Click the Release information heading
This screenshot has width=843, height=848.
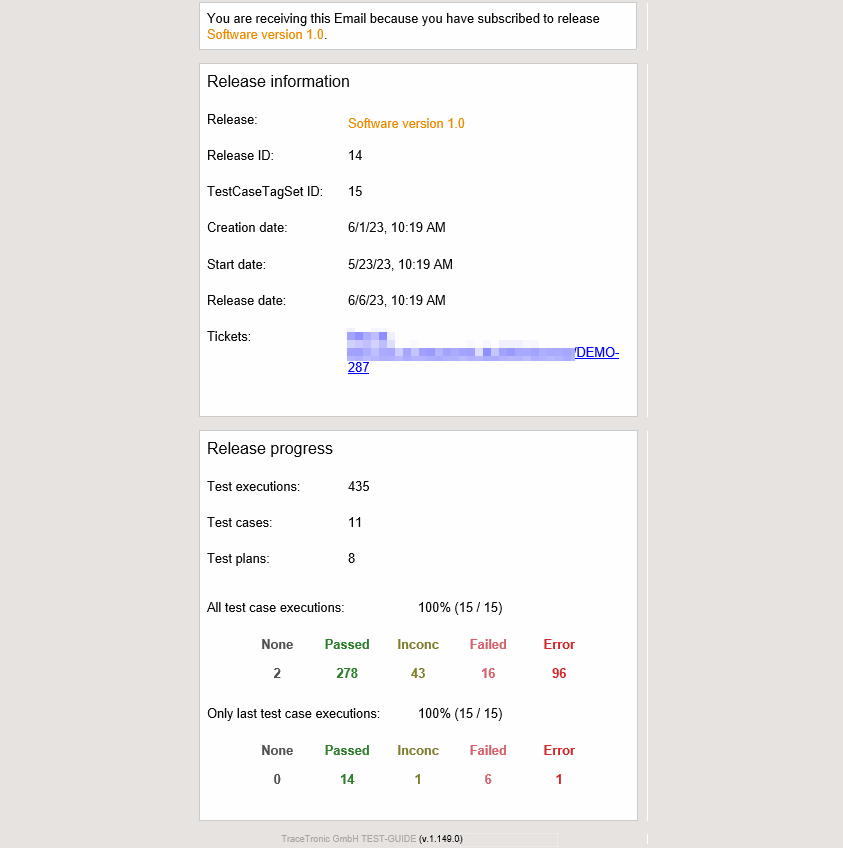pyautogui.click(x=278, y=82)
